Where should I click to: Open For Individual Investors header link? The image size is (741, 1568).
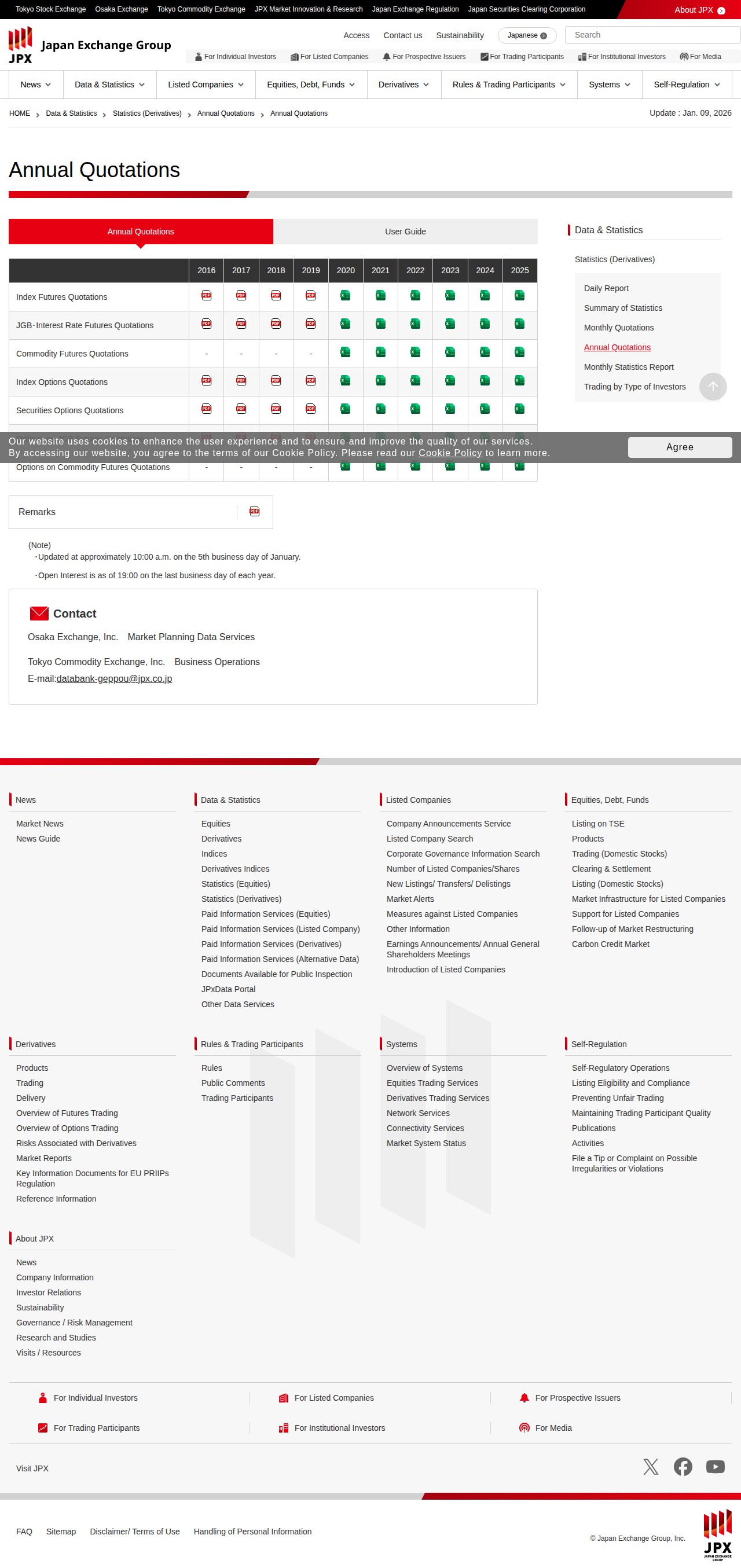tap(235, 57)
